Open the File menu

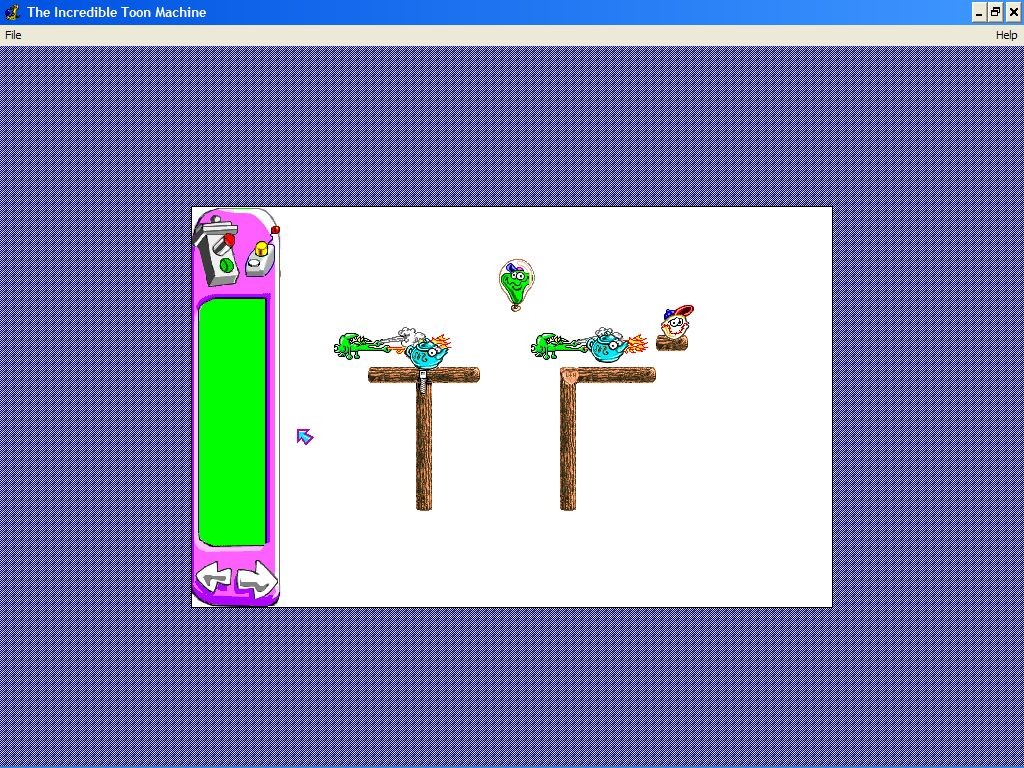point(13,35)
